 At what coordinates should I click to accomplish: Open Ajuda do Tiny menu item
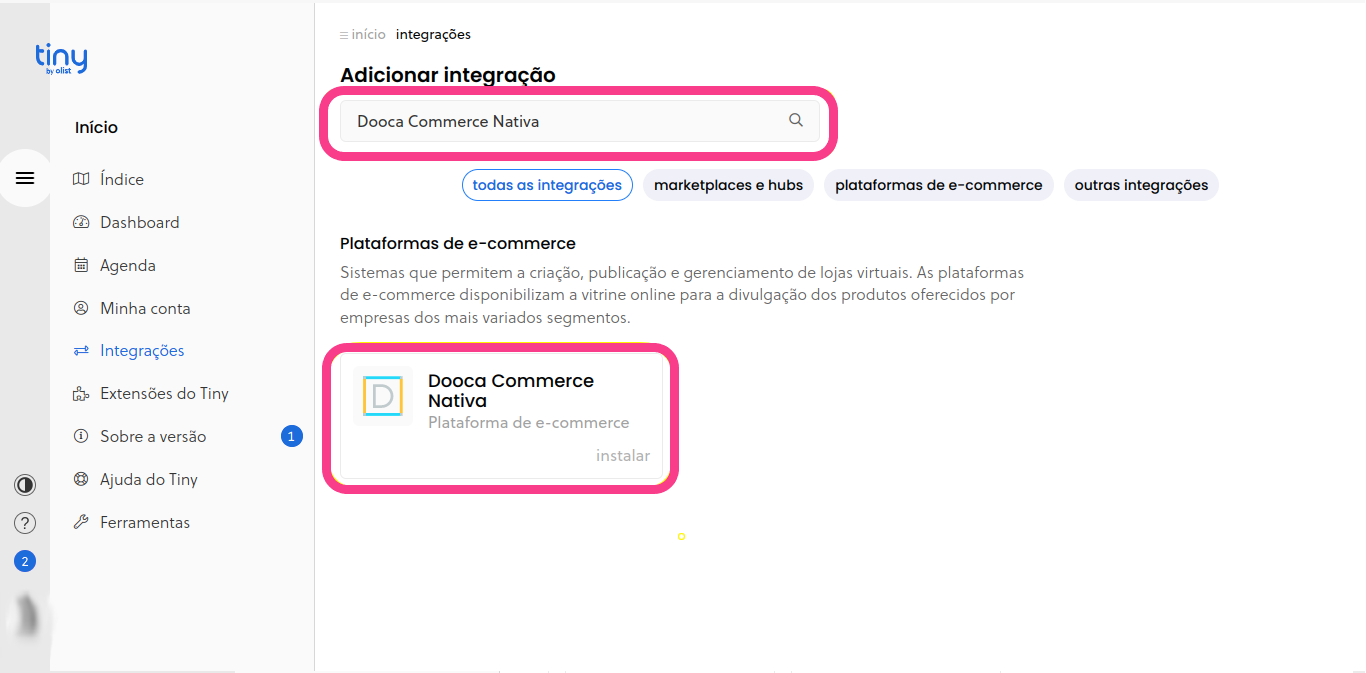click(149, 480)
